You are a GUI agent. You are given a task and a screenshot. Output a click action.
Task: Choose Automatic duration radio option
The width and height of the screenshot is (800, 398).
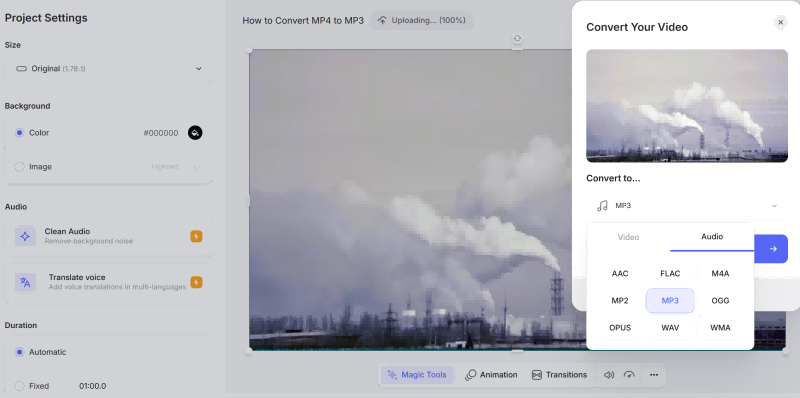[x=19, y=352]
